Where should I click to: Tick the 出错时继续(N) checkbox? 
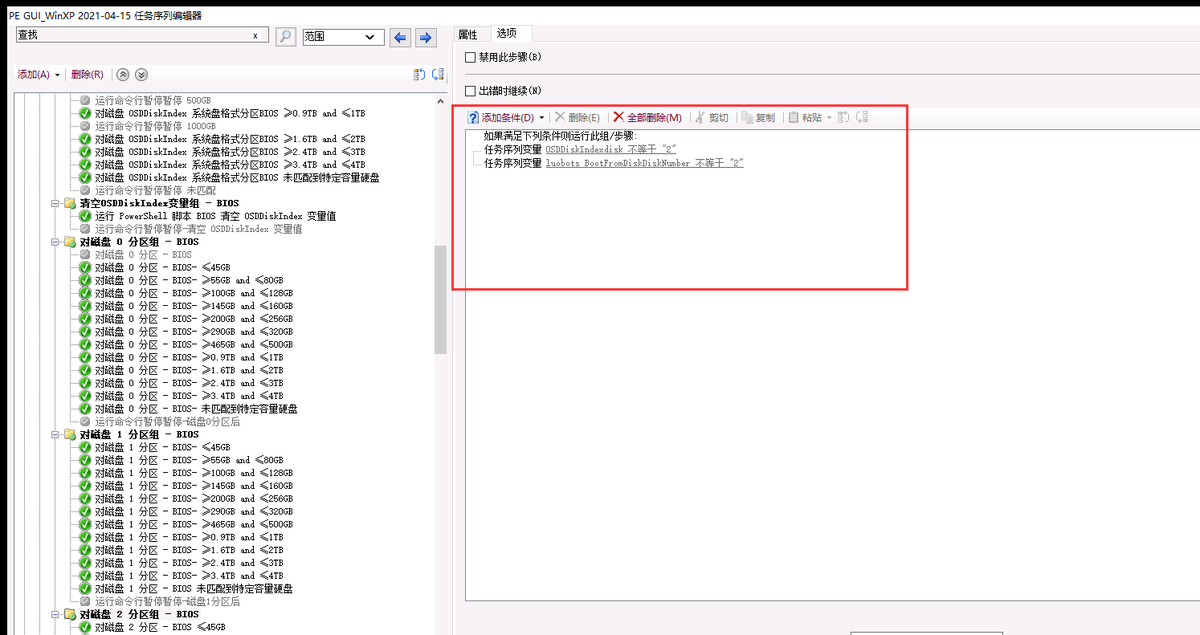pos(471,91)
